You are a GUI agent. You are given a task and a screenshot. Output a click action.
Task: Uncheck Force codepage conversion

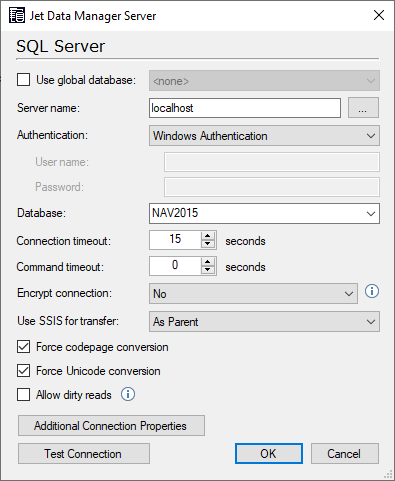pos(23,347)
